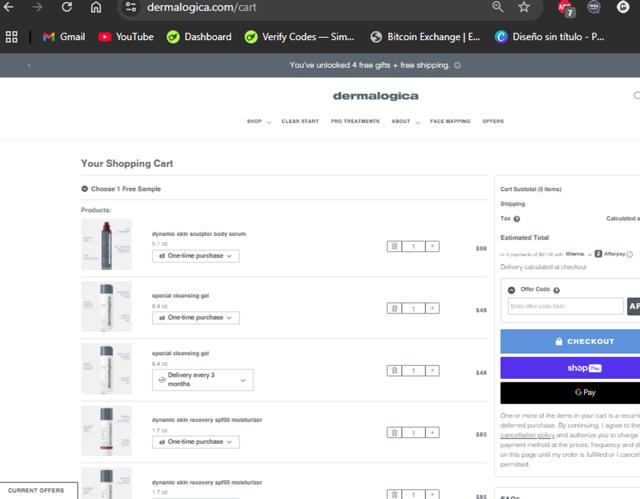Viewport: 640px width, 499px height.
Task: Click the Tax help question icon
Action: tap(517, 219)
